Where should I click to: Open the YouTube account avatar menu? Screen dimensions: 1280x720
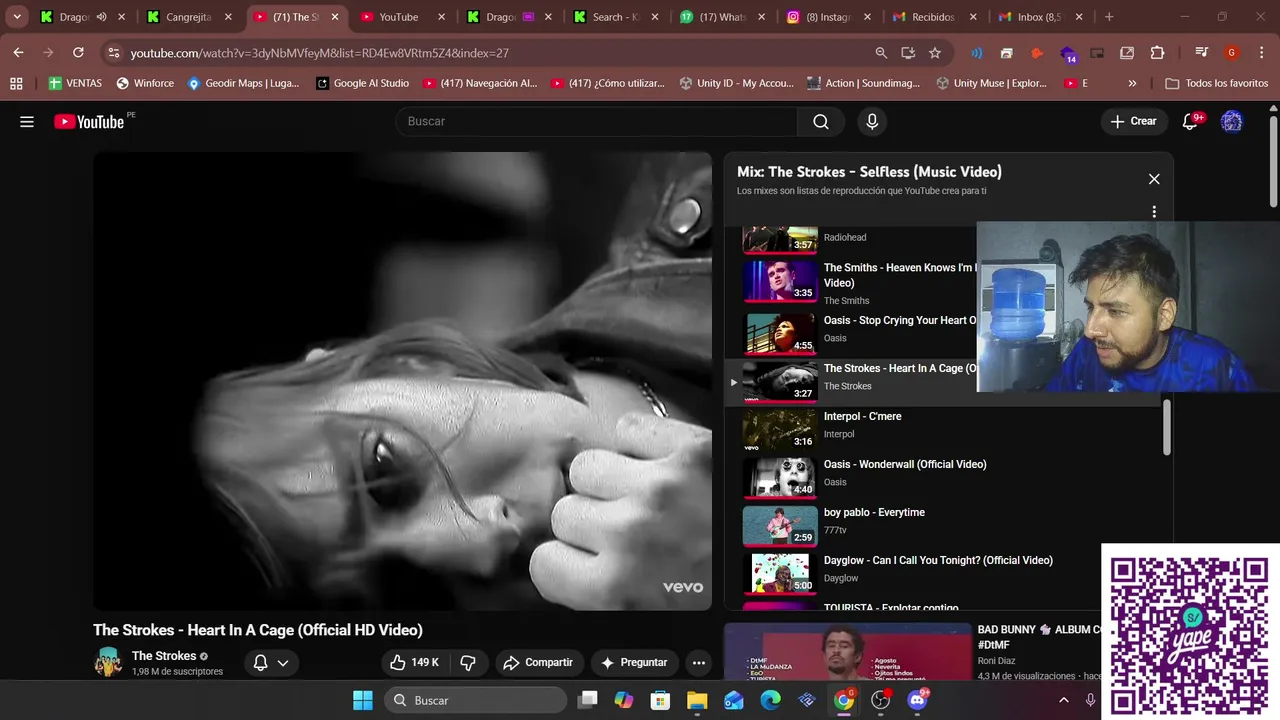1232,121
